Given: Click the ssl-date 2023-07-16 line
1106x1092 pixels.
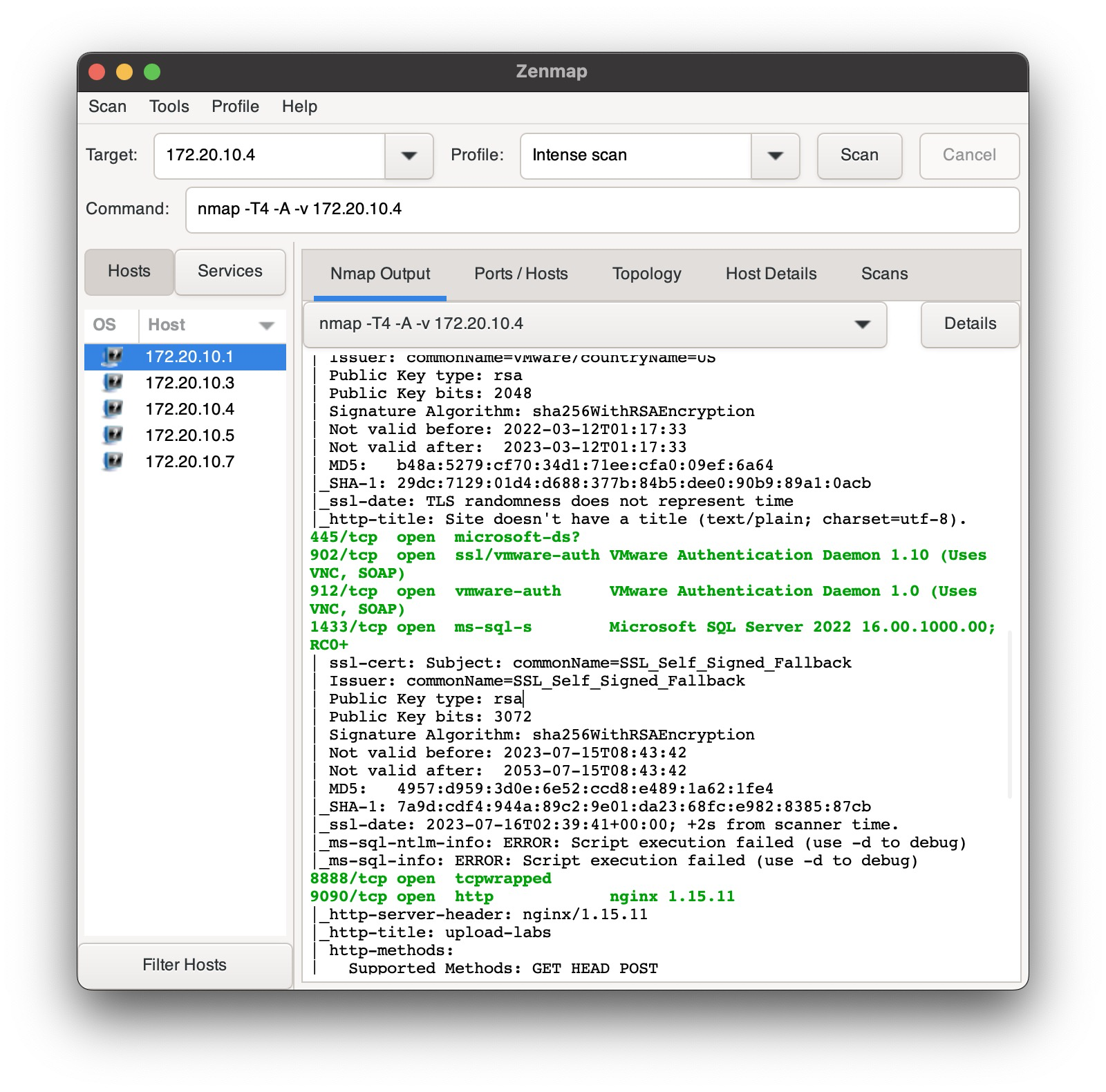Looking at the screenshot, I should [608, 825].
